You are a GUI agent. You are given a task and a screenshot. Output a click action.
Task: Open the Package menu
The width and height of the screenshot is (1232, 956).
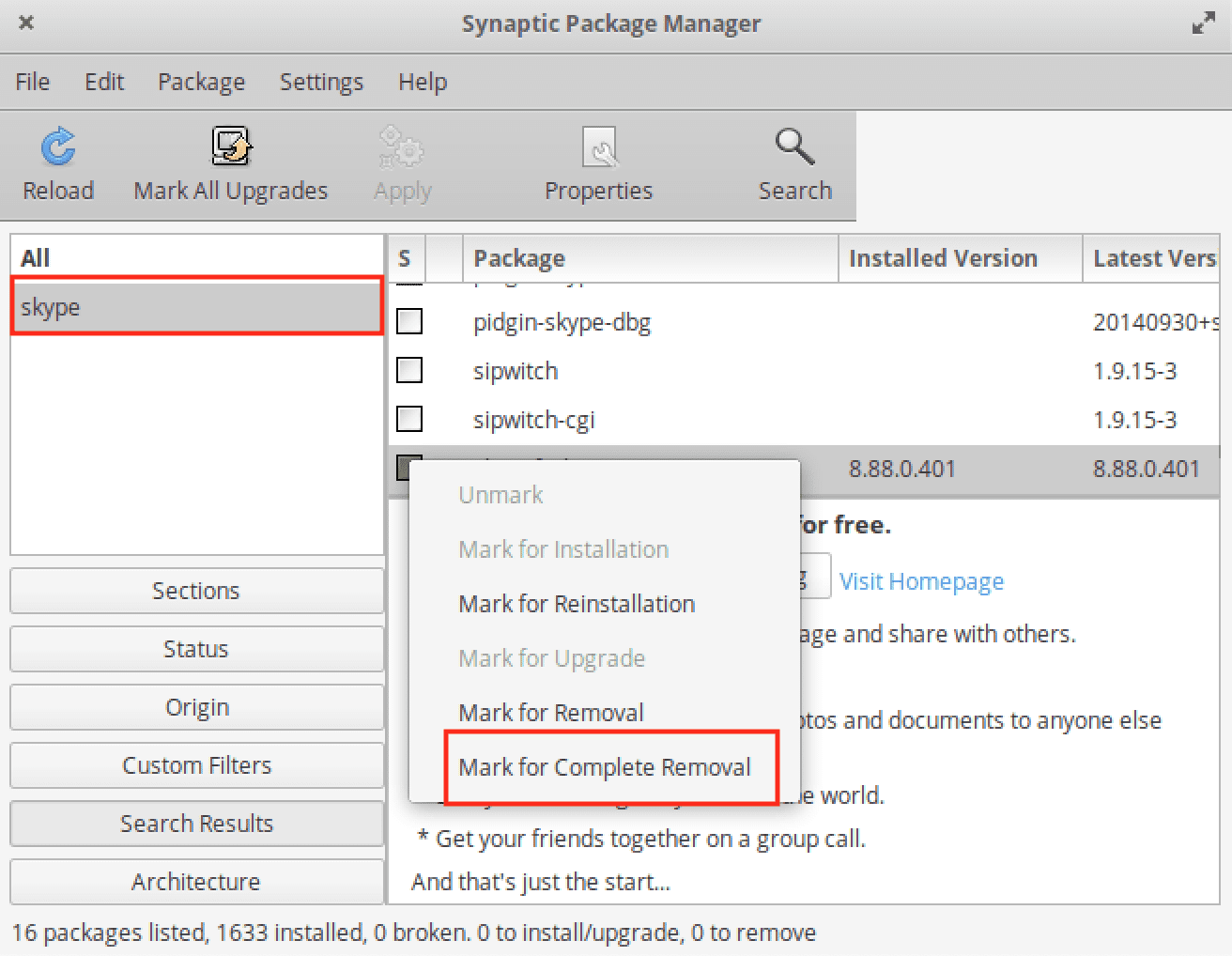point(201,82)
